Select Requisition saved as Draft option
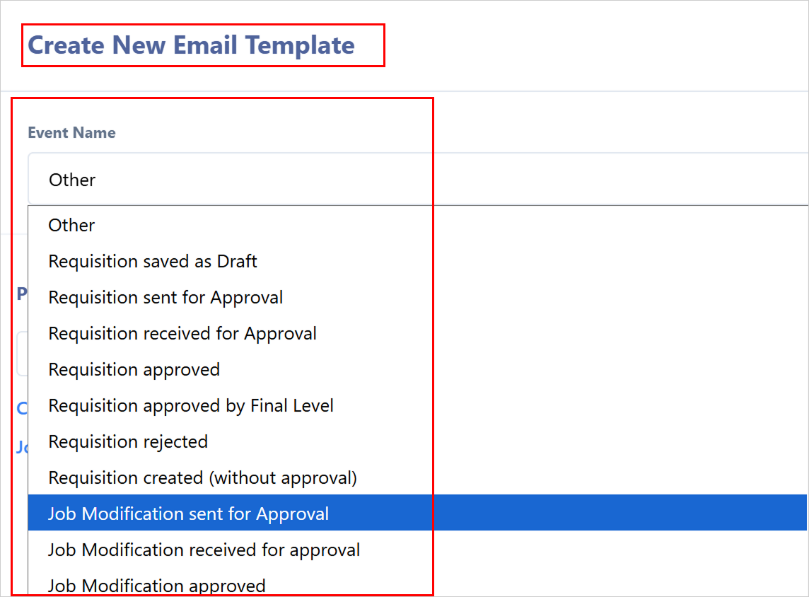 pos(417,262)
